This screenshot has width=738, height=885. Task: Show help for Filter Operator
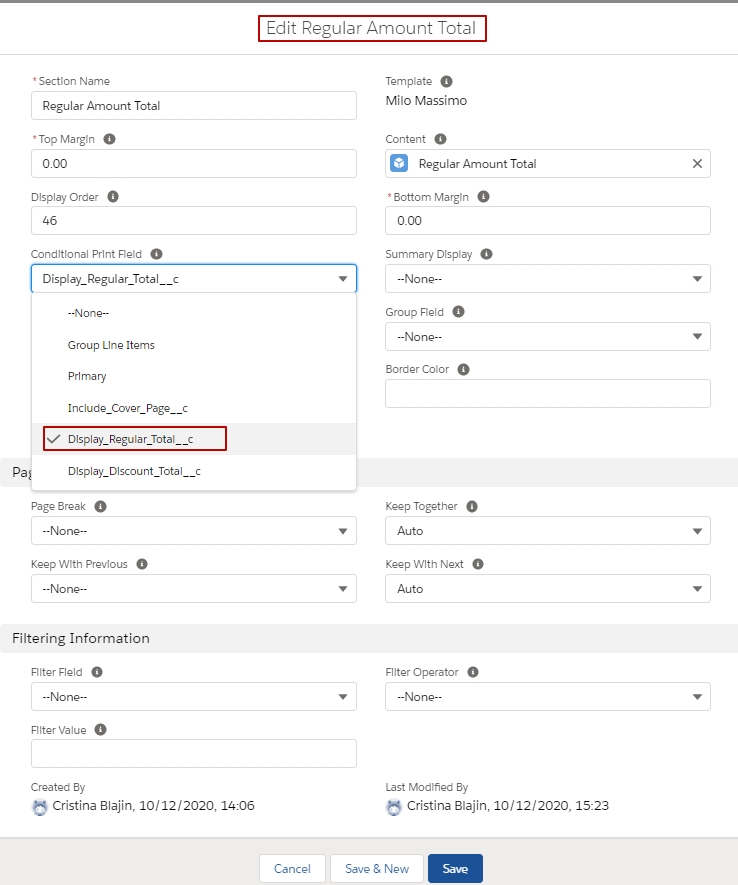pos(473,672)
